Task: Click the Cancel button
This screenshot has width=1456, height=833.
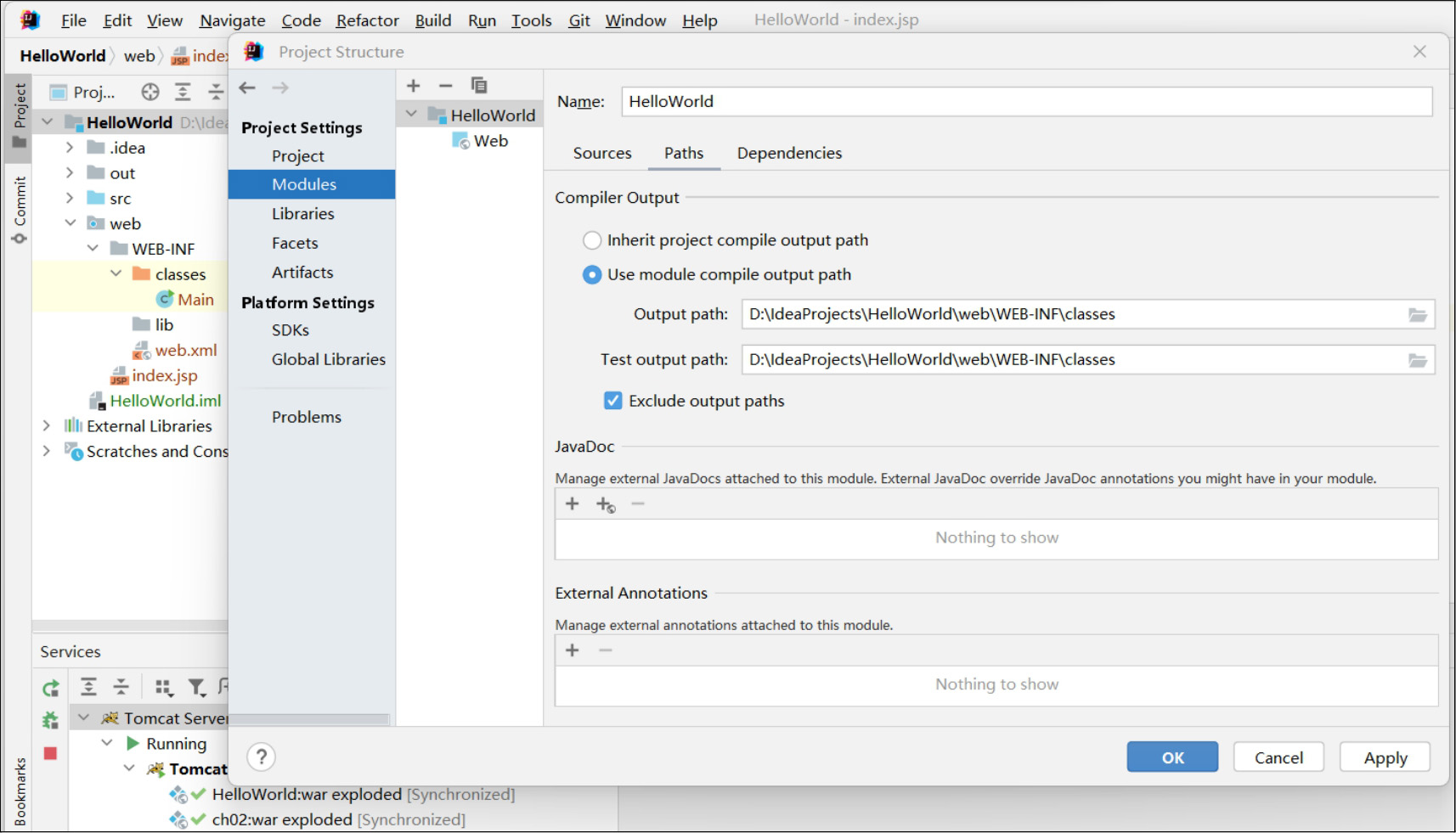Action: pos(1278,757)
